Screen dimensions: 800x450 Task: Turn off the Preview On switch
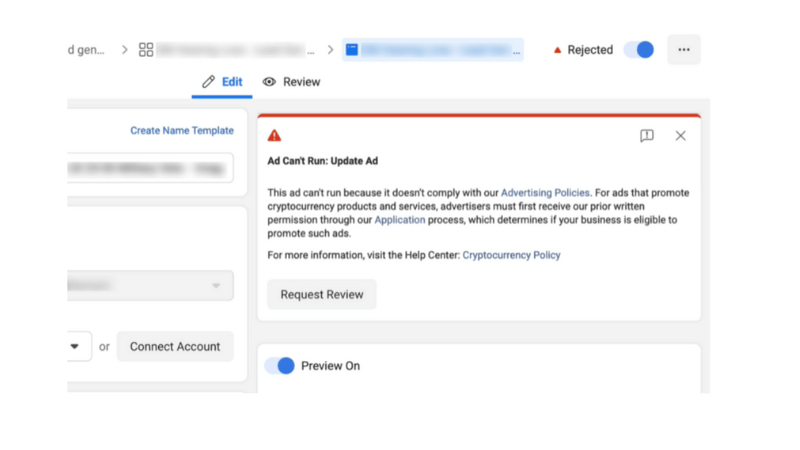click(x=280, y=366)
